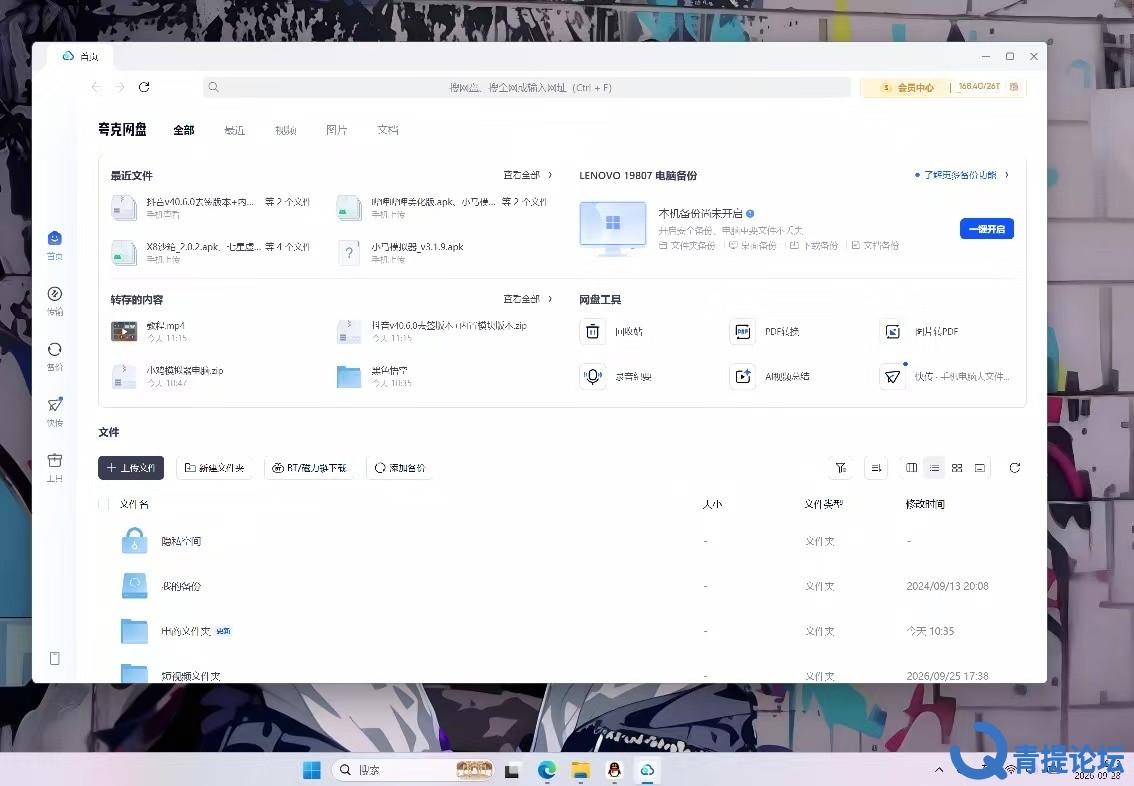Switch to large card view layout
This screenshot has width=1134, height=786.
click(980, 468)
